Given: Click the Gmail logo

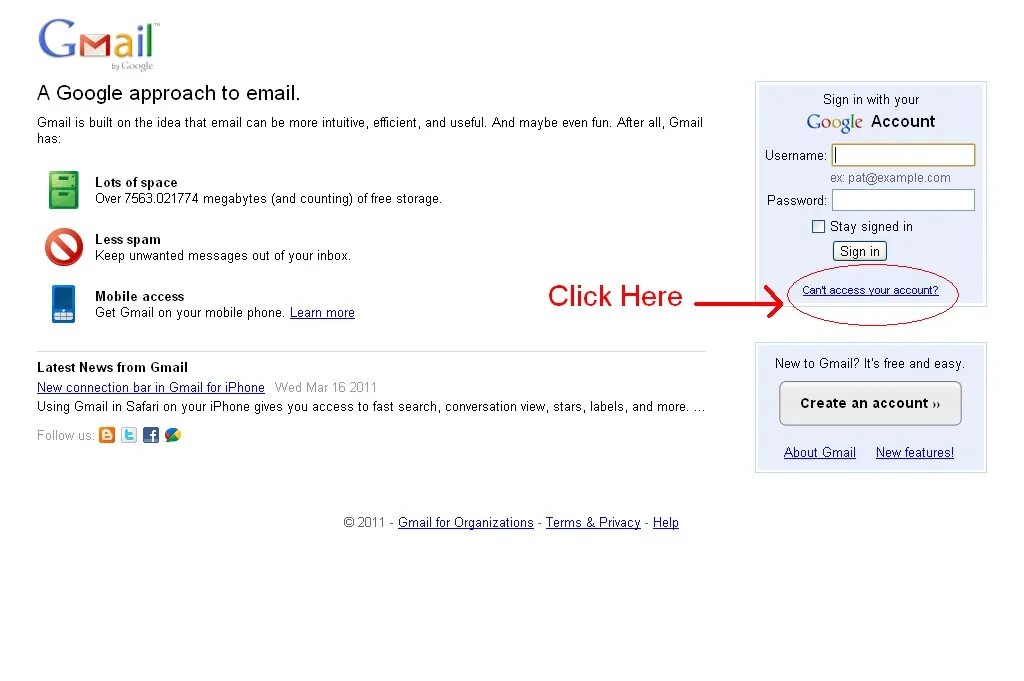Looking at the screenshot, I should (99, 44).
